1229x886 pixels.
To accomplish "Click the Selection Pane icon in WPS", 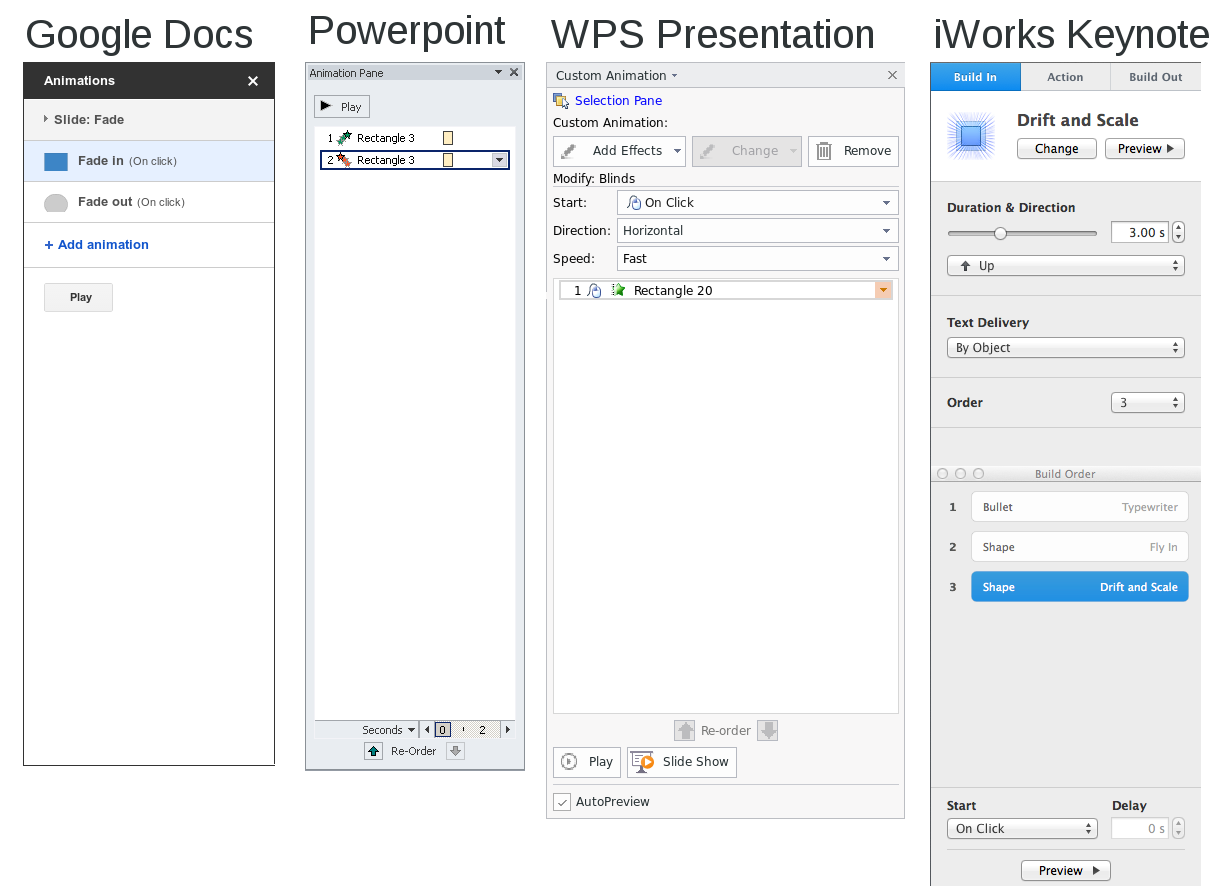I will coord(561,100).
